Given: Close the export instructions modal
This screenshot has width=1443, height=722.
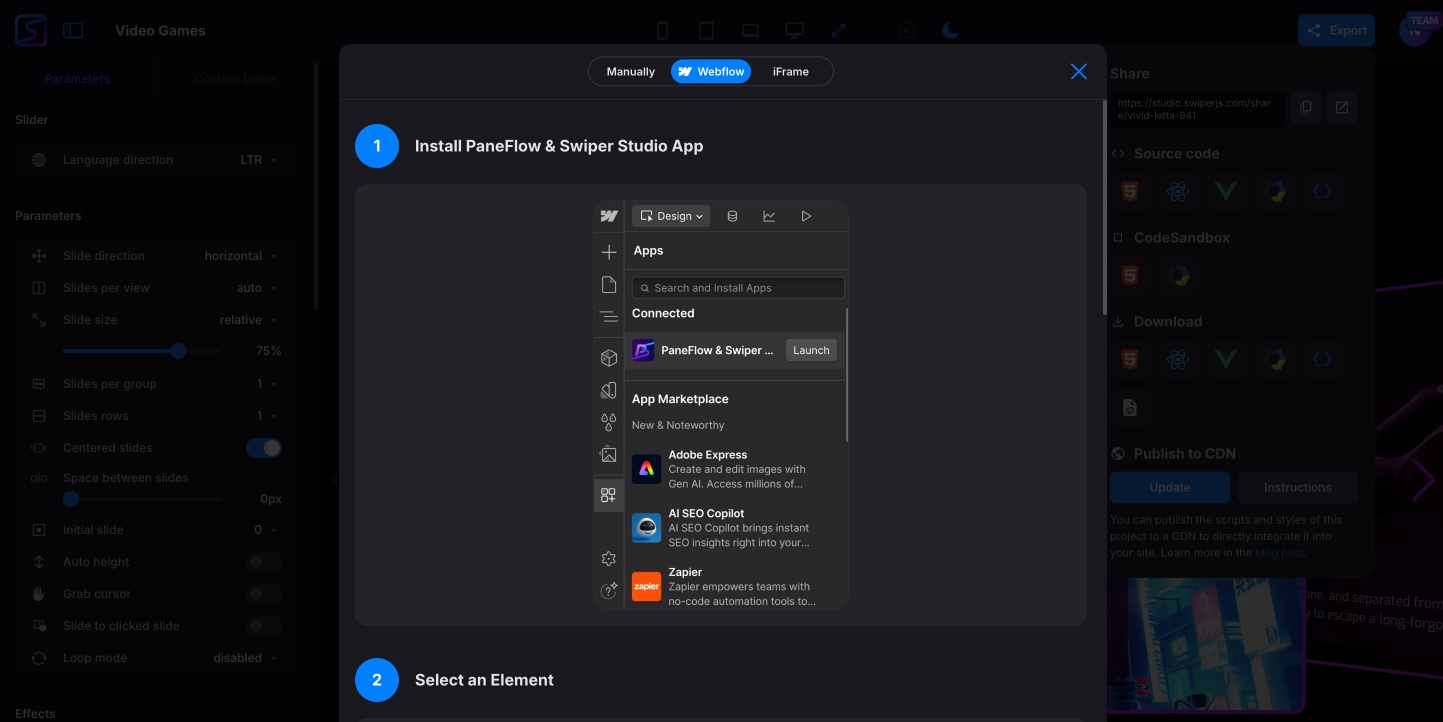Looking at the screenshot, I should [1078, 71].
